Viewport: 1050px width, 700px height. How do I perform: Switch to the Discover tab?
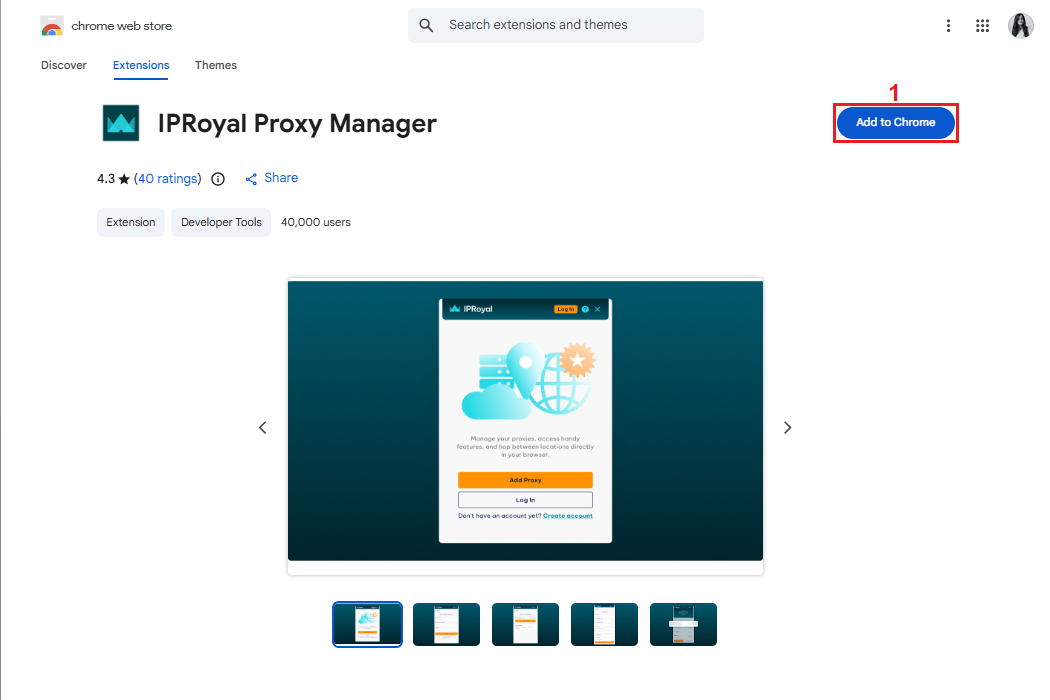click(64, 65)
